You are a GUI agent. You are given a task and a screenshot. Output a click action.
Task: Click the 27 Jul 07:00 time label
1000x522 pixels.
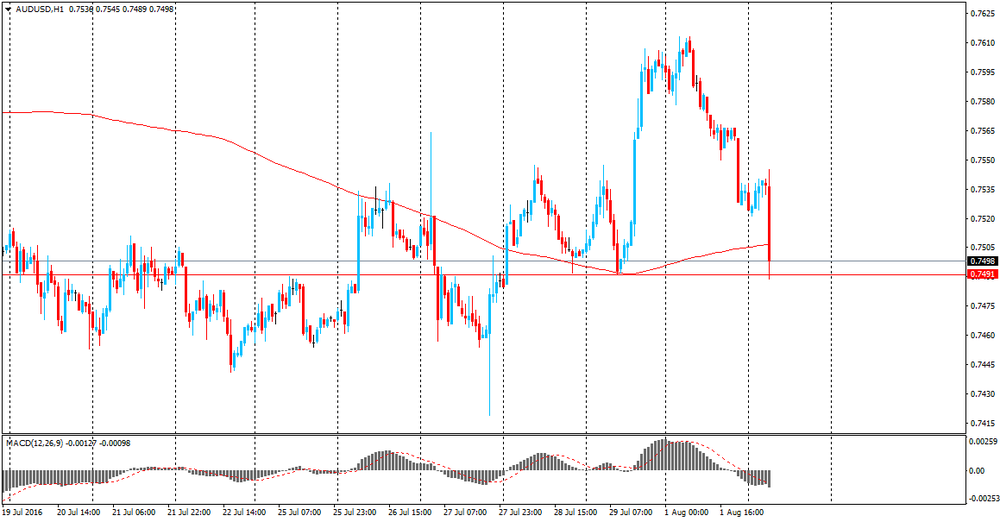465,512
